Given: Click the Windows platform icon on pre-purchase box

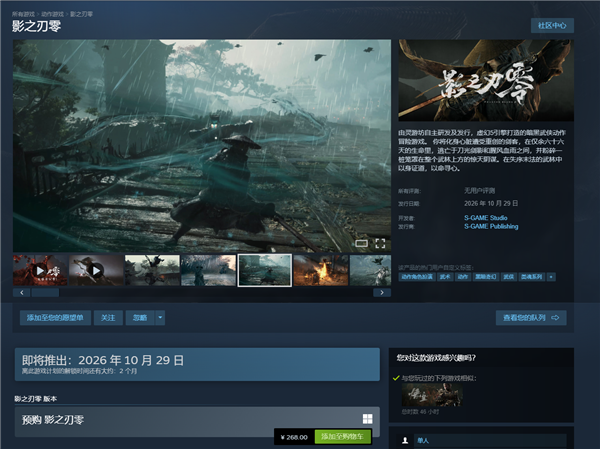Looking at the screenshot, I should coord(367,419).
